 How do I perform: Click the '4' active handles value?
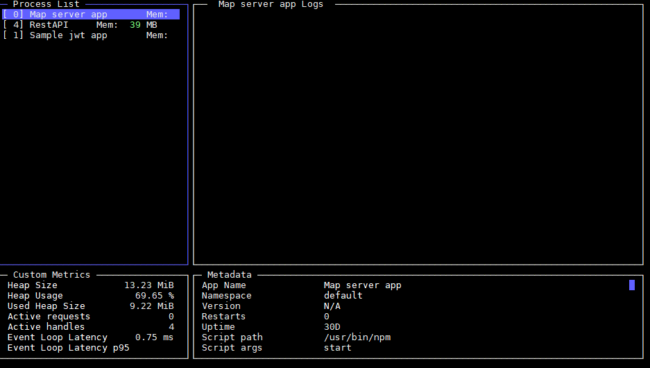(171, 327)
